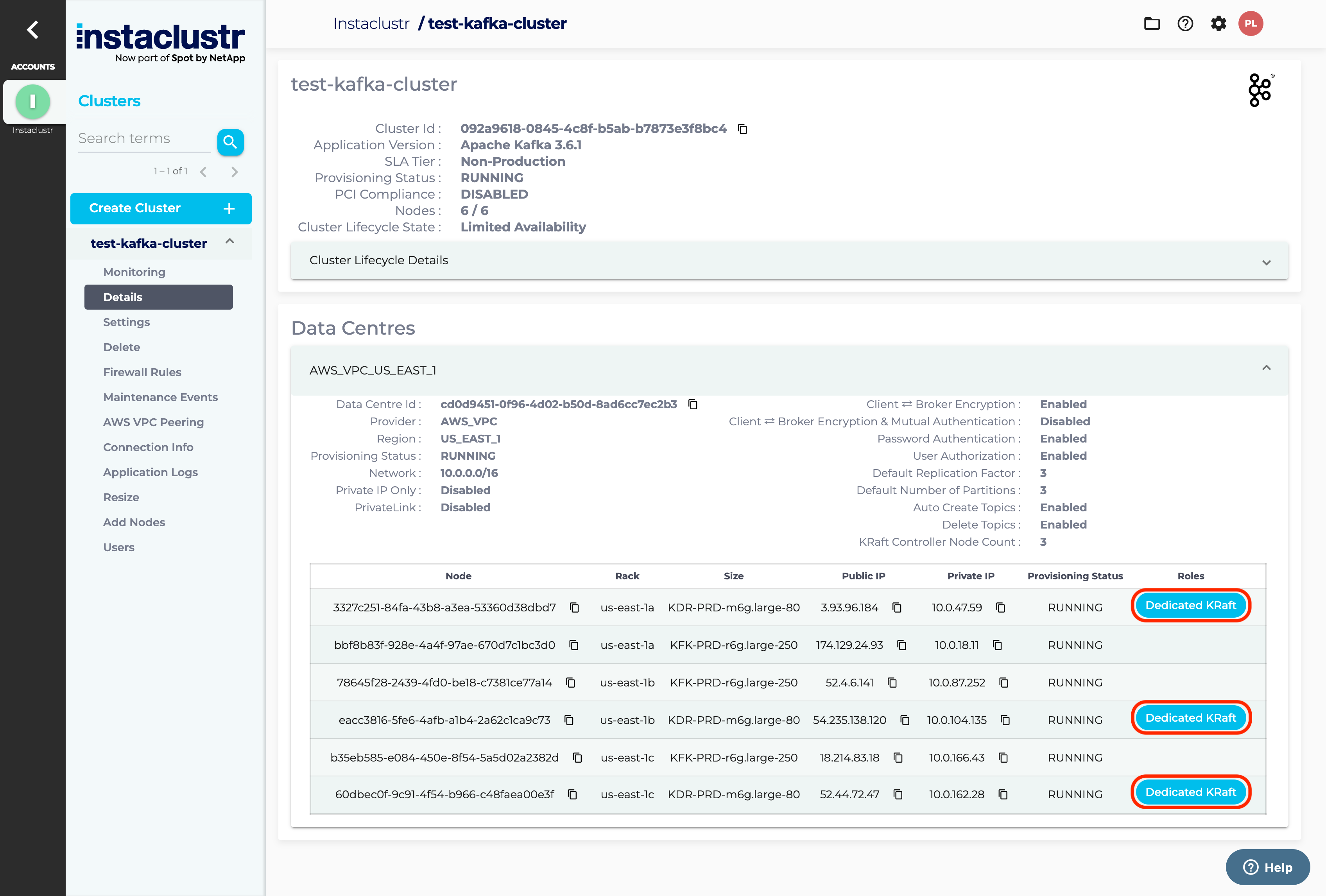
Task: Click the search magnifier button
Action: pyautogui.click(x=230, y=142)
